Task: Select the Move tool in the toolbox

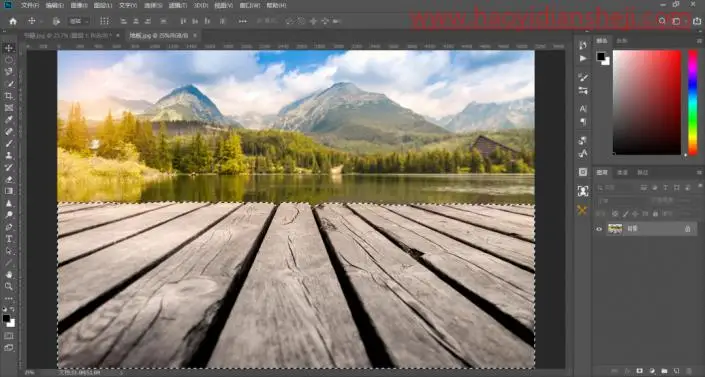Action: (x=9, y=48)
